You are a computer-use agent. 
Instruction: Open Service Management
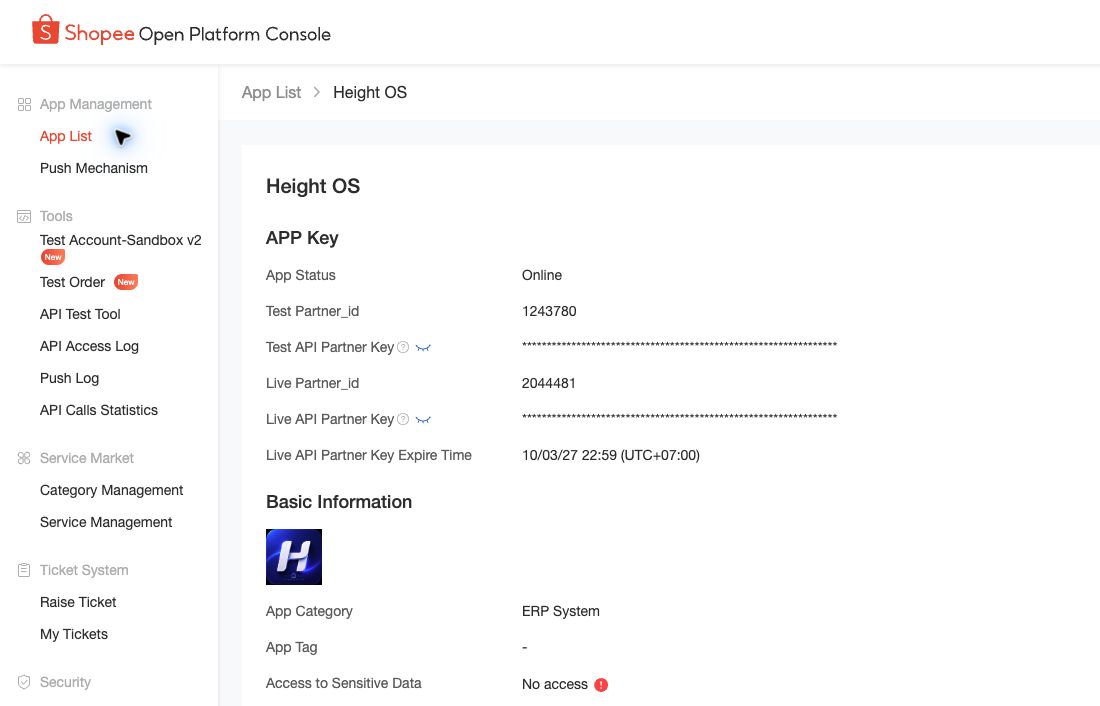click(106, 522)
